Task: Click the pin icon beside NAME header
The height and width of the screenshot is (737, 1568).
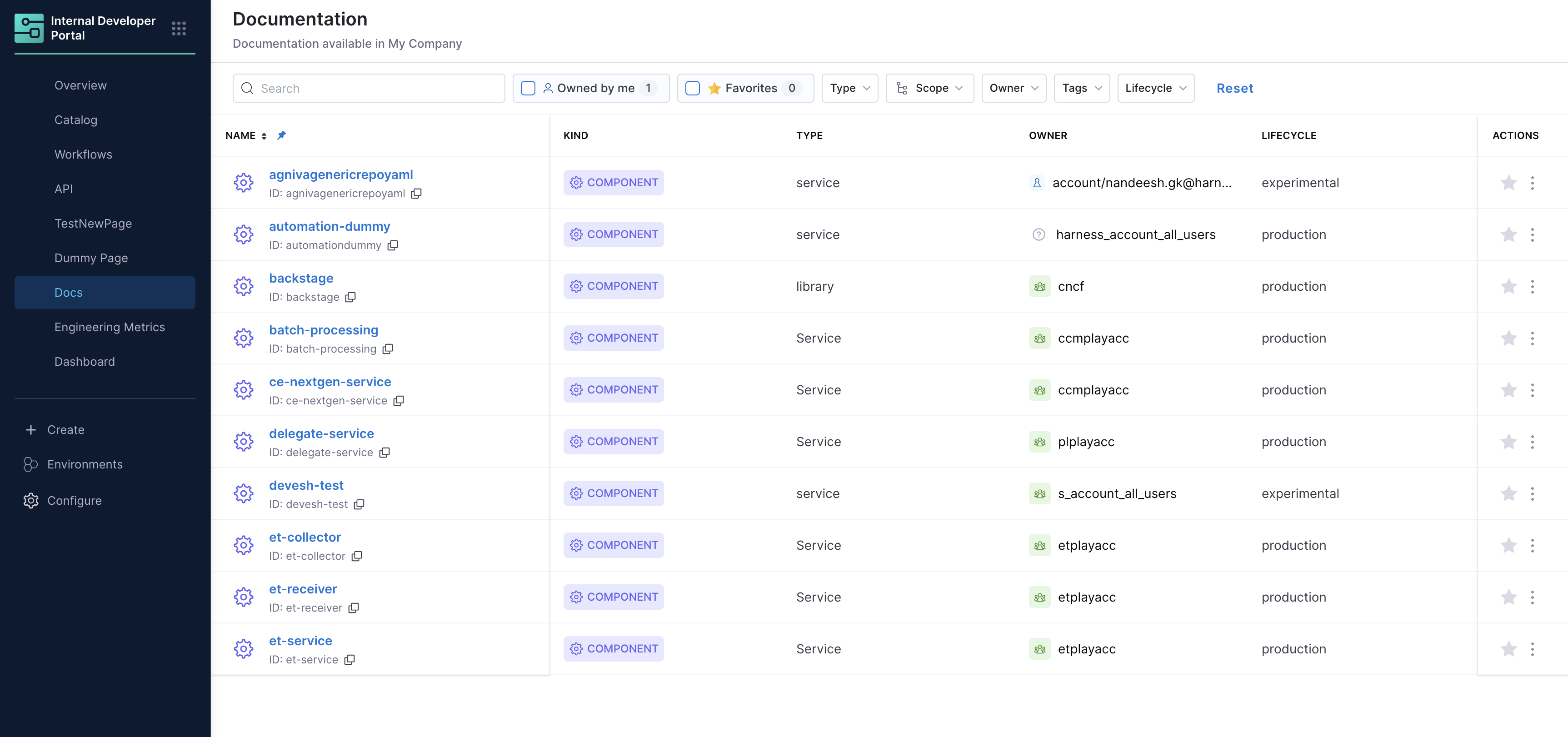Action: pos(281,135)
